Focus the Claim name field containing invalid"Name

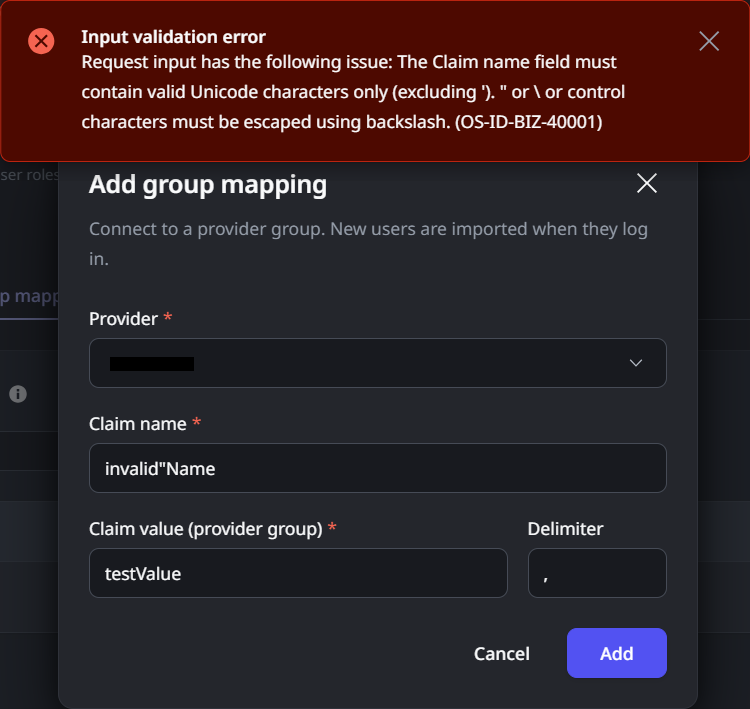(377, 468)
